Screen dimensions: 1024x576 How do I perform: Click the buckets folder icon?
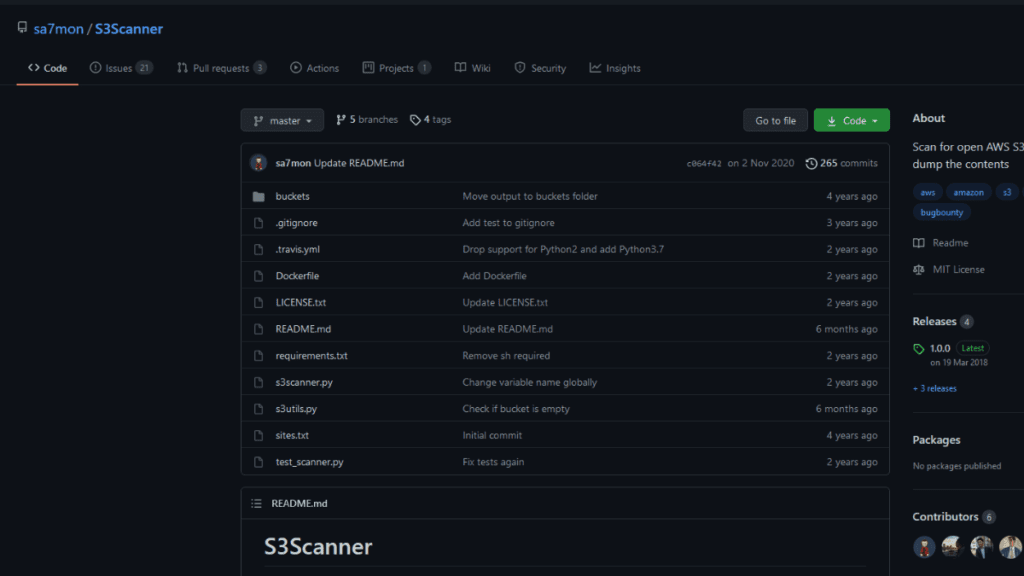point(259,197)
